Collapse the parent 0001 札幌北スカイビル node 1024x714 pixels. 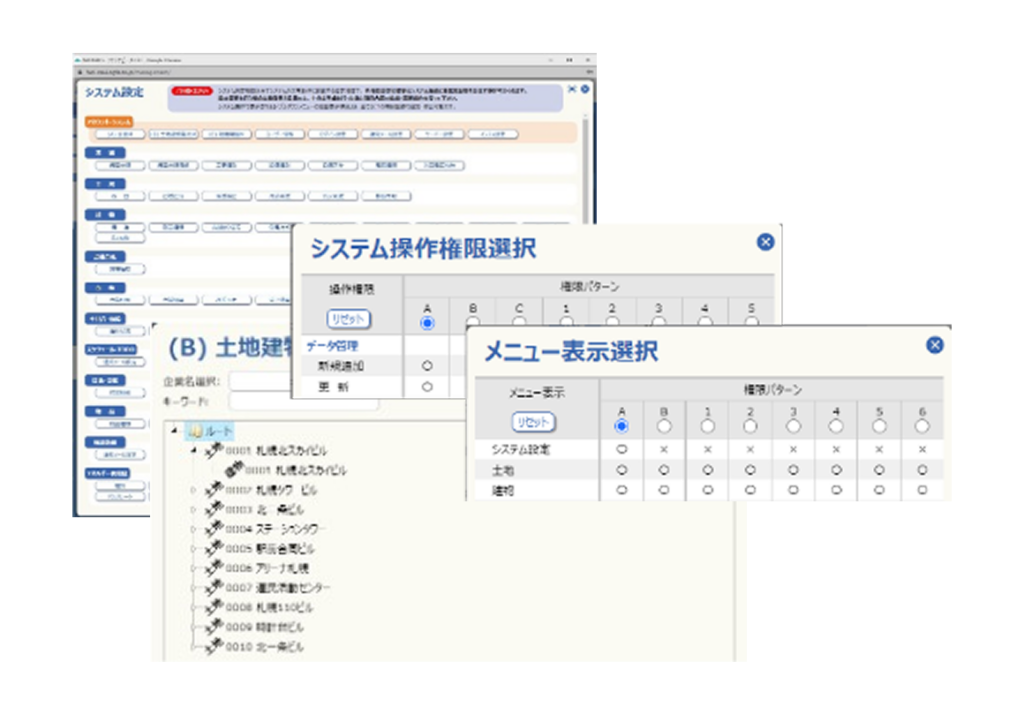pyautogui.click(x=193, y=450)
